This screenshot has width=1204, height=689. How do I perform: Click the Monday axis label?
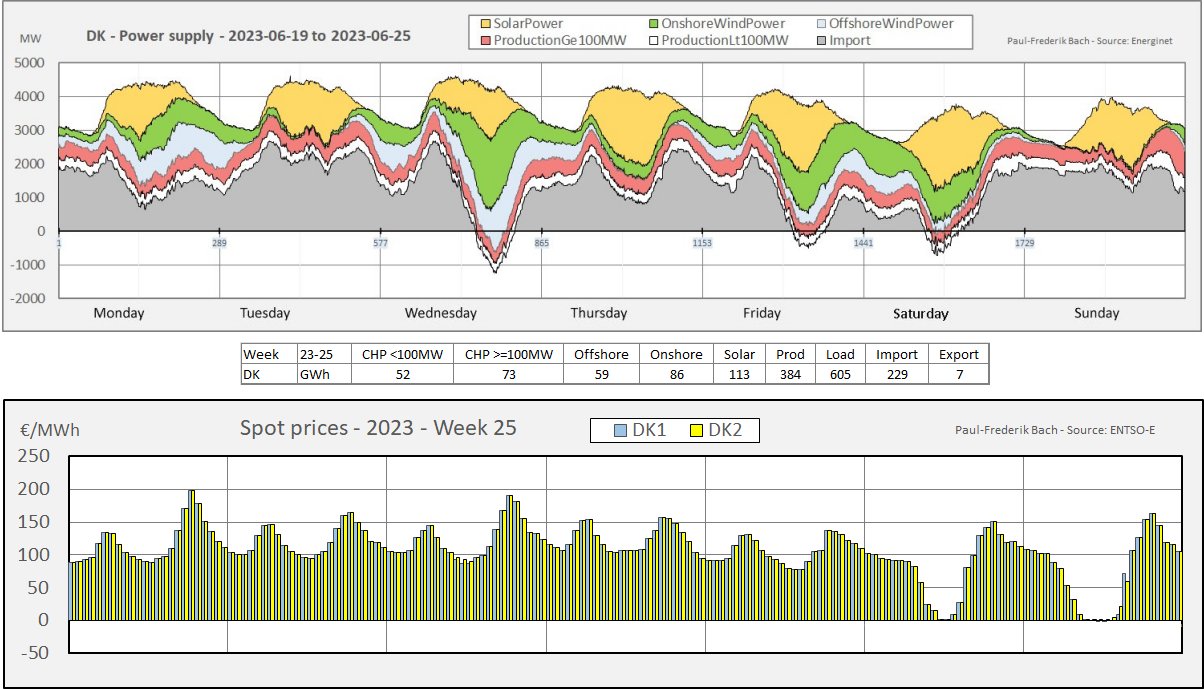(119, 313)
